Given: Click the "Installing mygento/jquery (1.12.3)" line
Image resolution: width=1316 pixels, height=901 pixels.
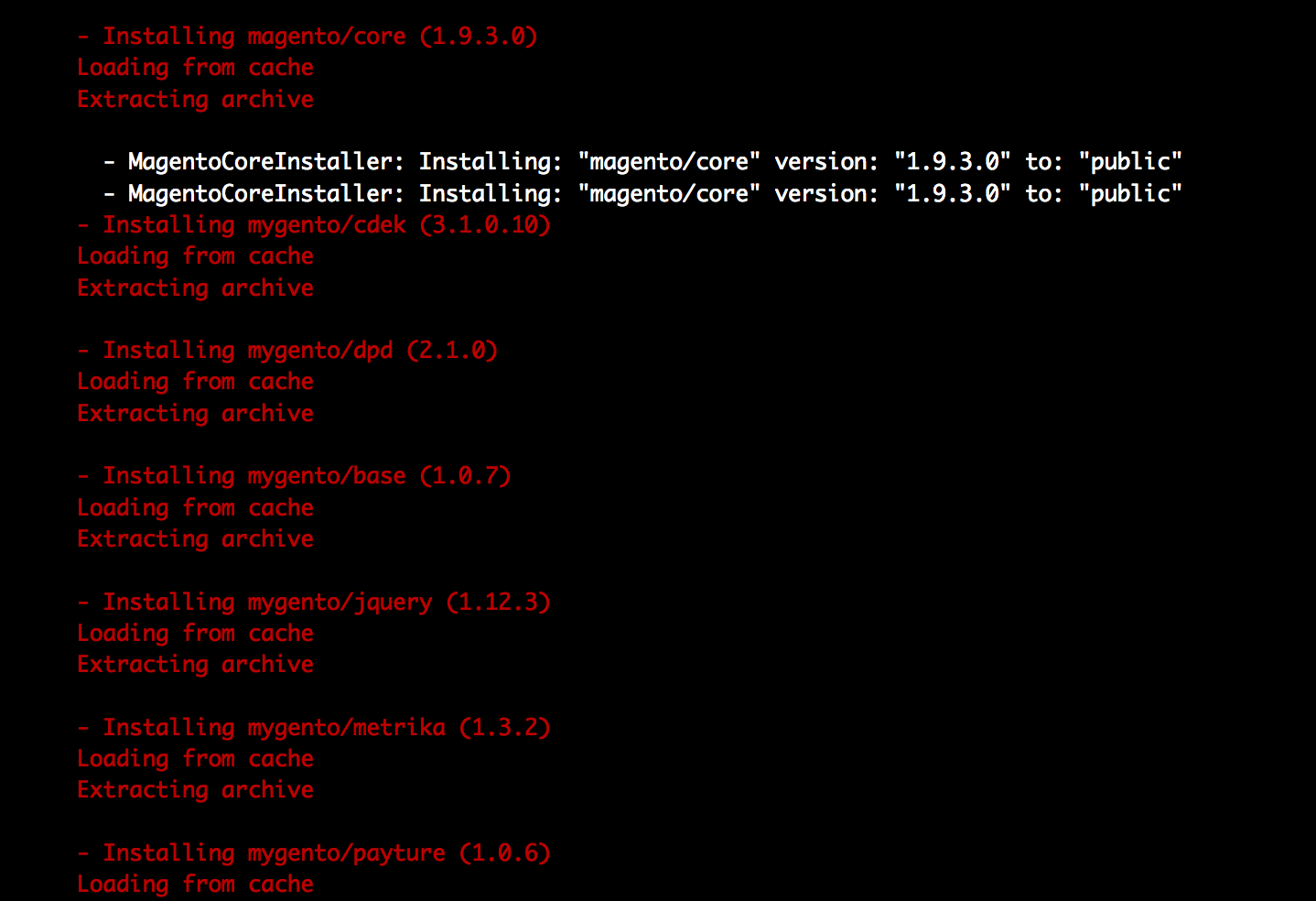Looking at the screenshot, I should 313,602.
